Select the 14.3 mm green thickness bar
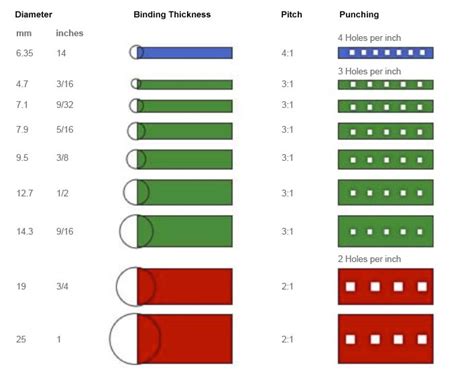Screen dimensions: 474x374 point(184,231)
